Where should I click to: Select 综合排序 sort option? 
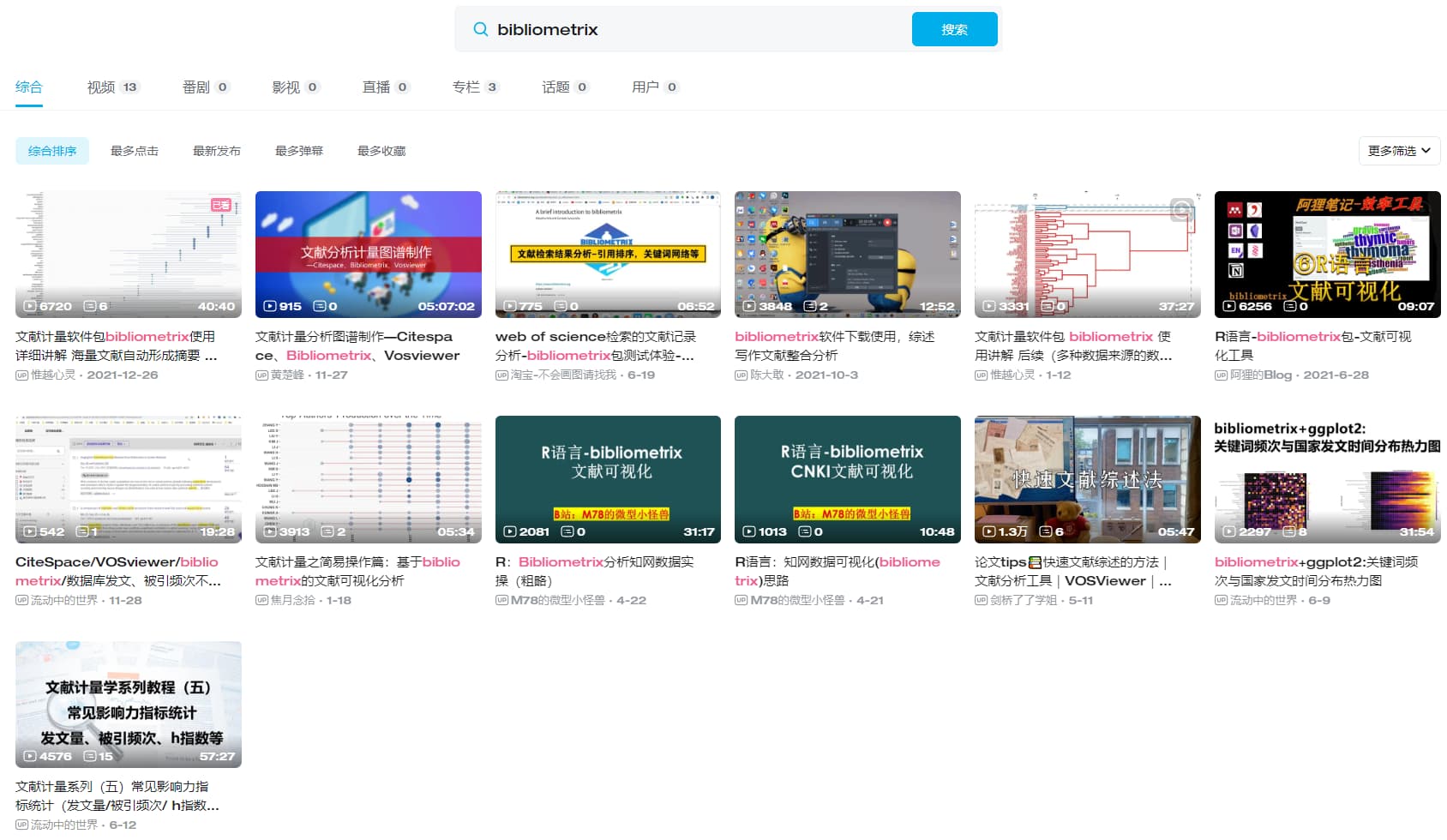52,151
